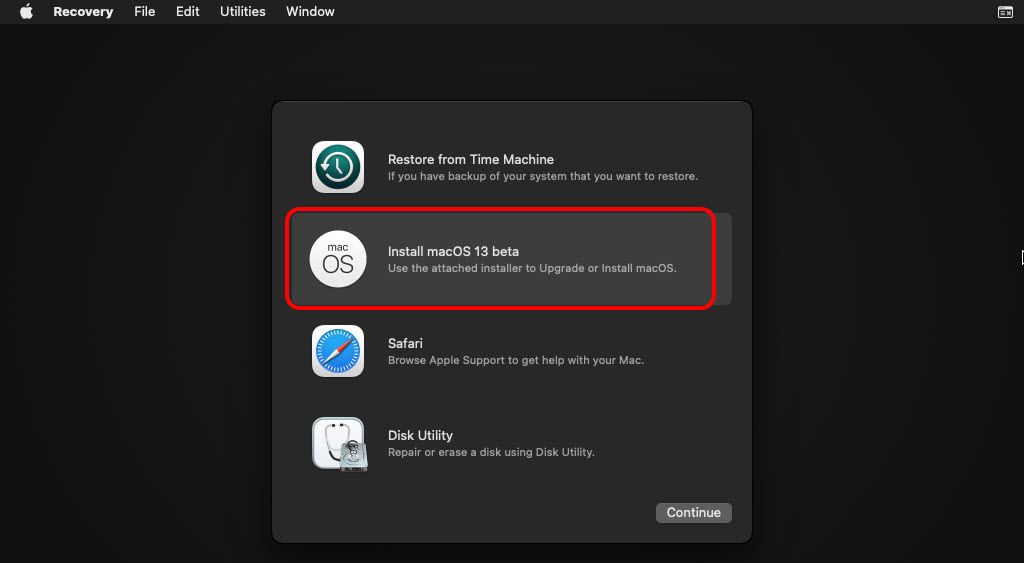Select the Safari option title

coord(405,344)
